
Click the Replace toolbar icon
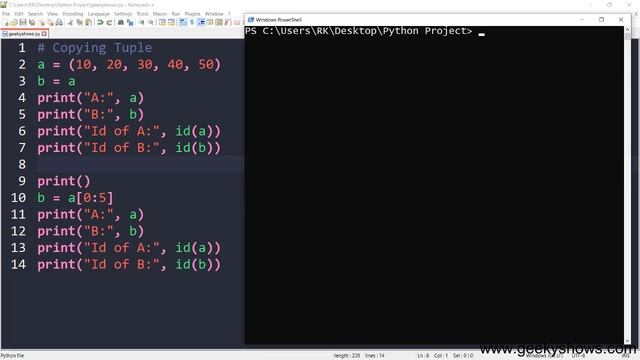130,22
